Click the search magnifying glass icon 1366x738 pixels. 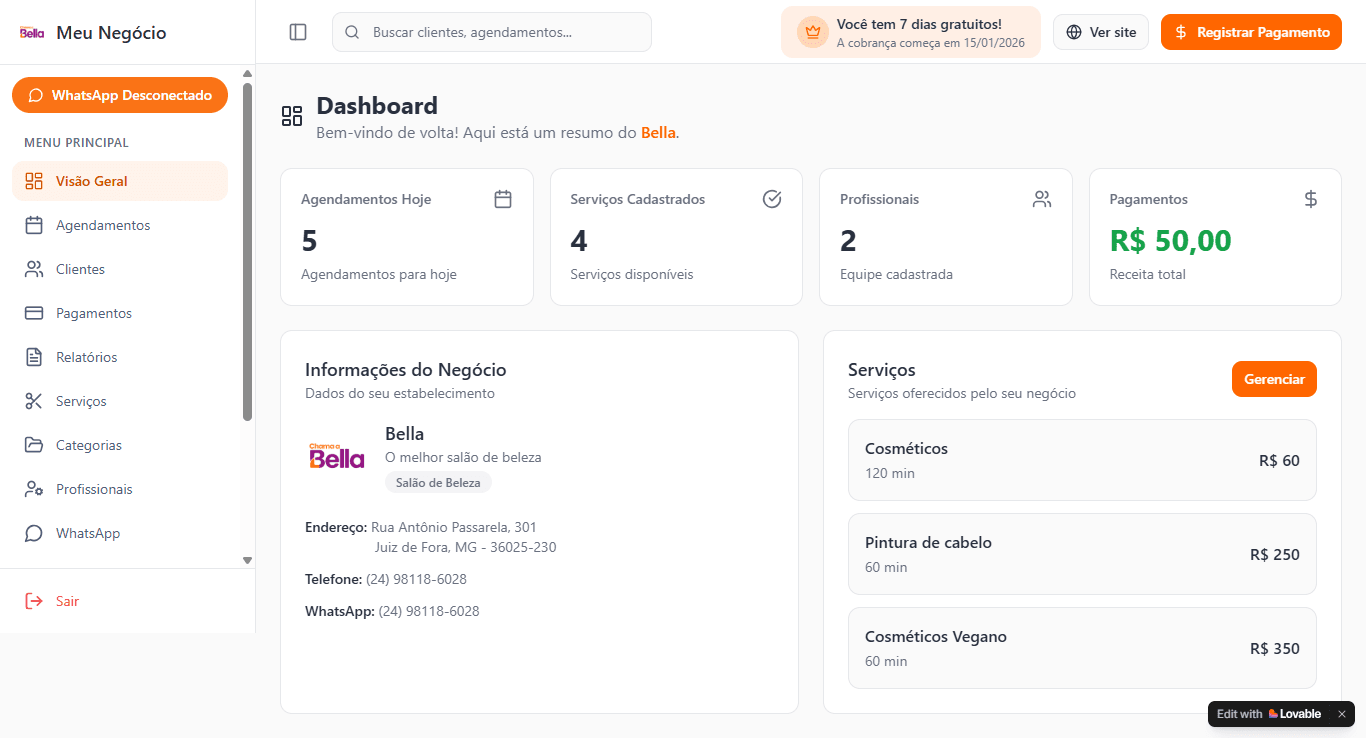coord(351,31)
